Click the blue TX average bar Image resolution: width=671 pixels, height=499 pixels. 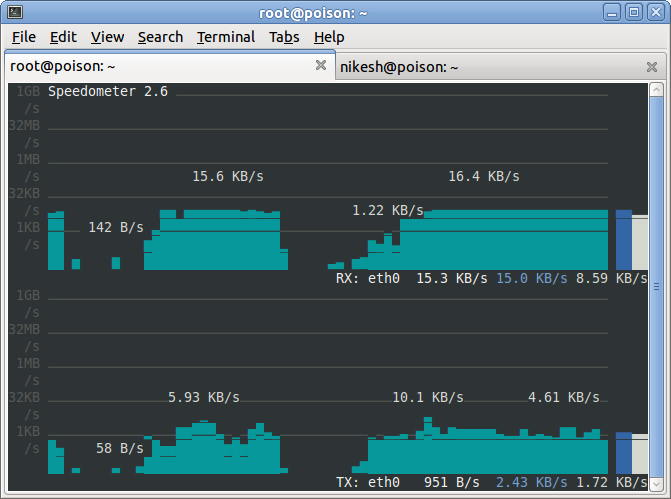[x=623, y=453]
